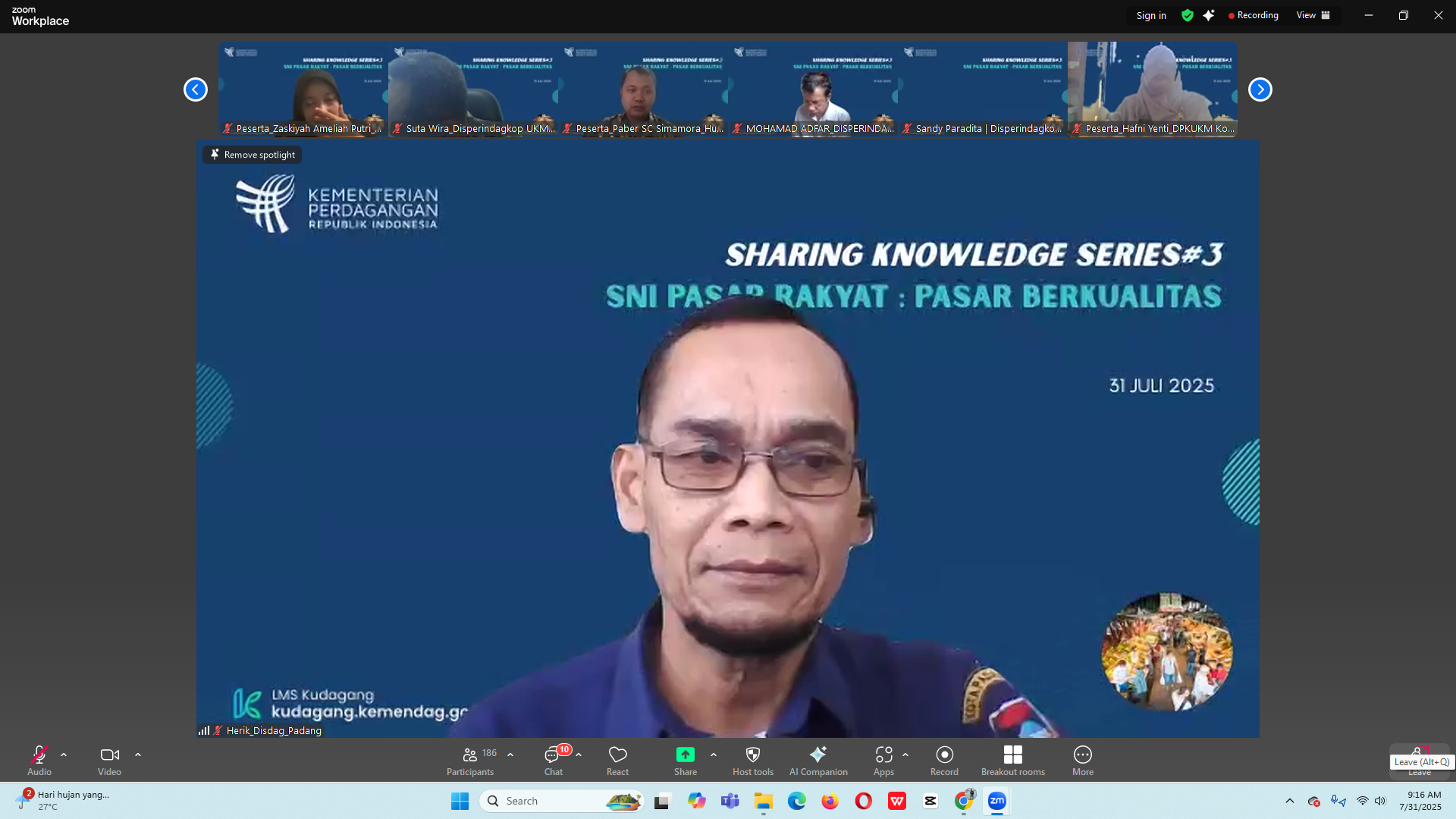Open Task View on taskbar
Image resolution: width=1456 pixels, height=819 pixels.
663,801
